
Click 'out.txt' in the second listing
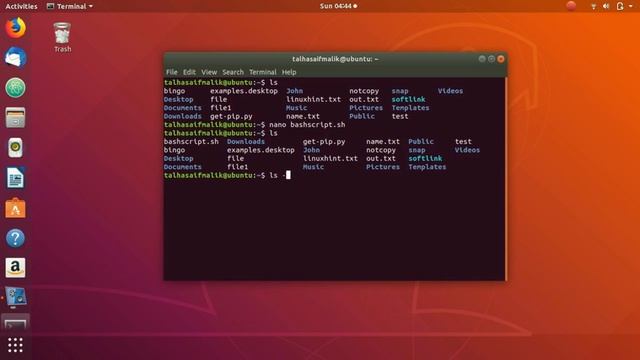(380, 158)
